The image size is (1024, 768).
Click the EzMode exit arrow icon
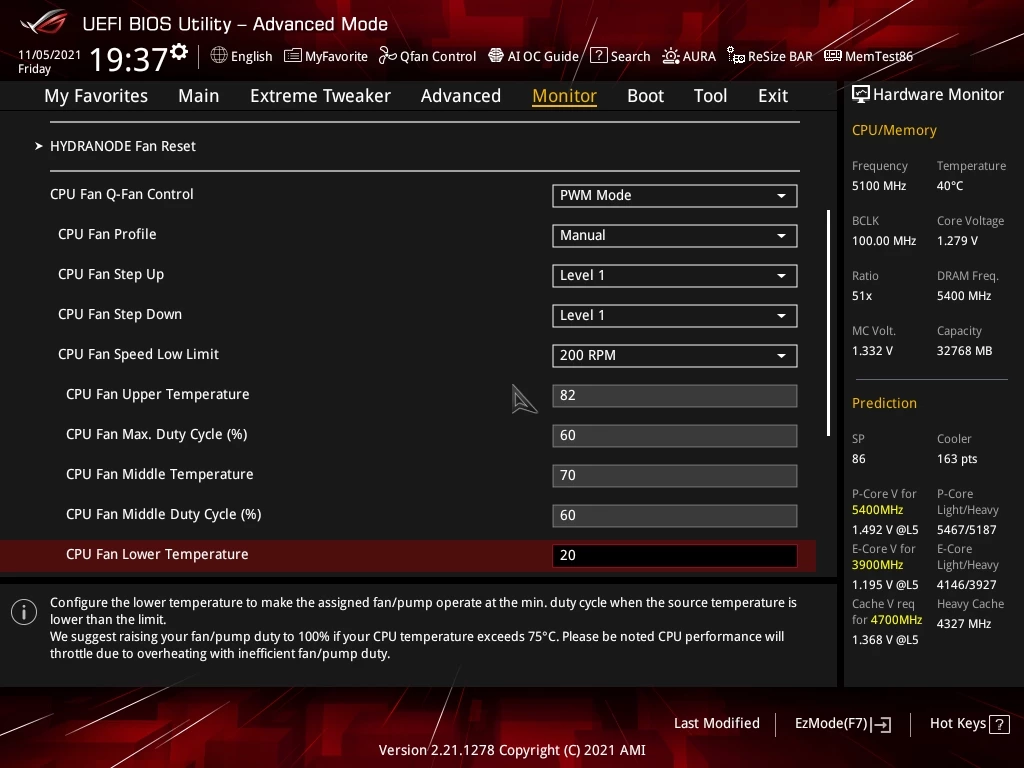[882, 724]
